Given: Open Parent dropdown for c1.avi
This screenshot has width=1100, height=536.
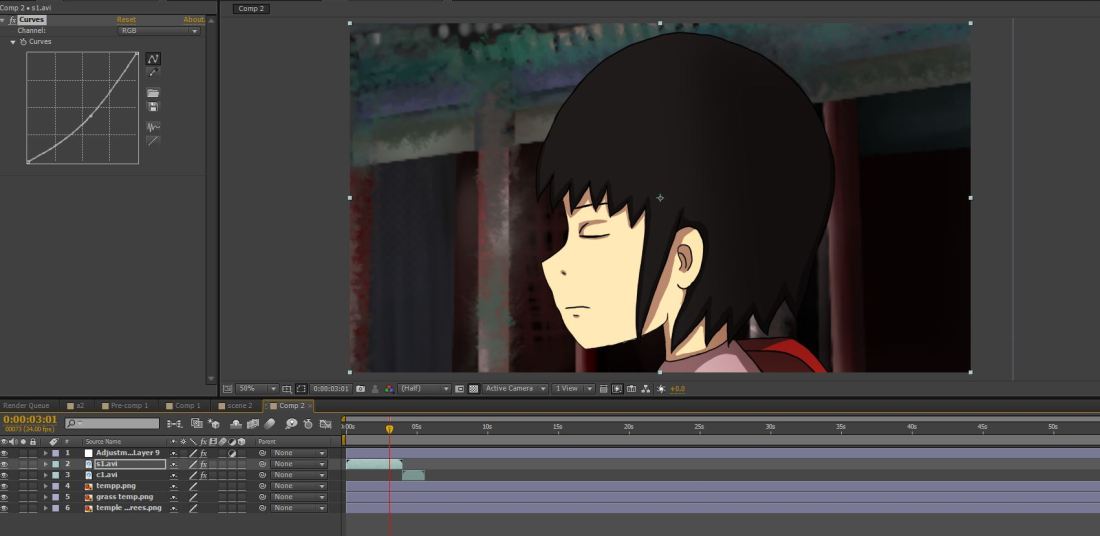Looking at the screenshot, I should click(299, 475).
